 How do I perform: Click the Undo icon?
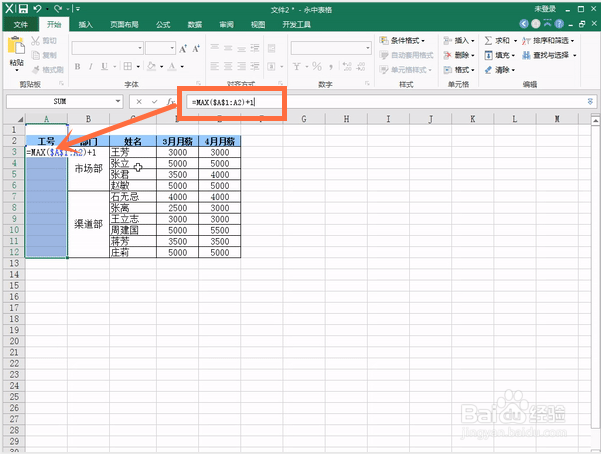pos(37,8)
